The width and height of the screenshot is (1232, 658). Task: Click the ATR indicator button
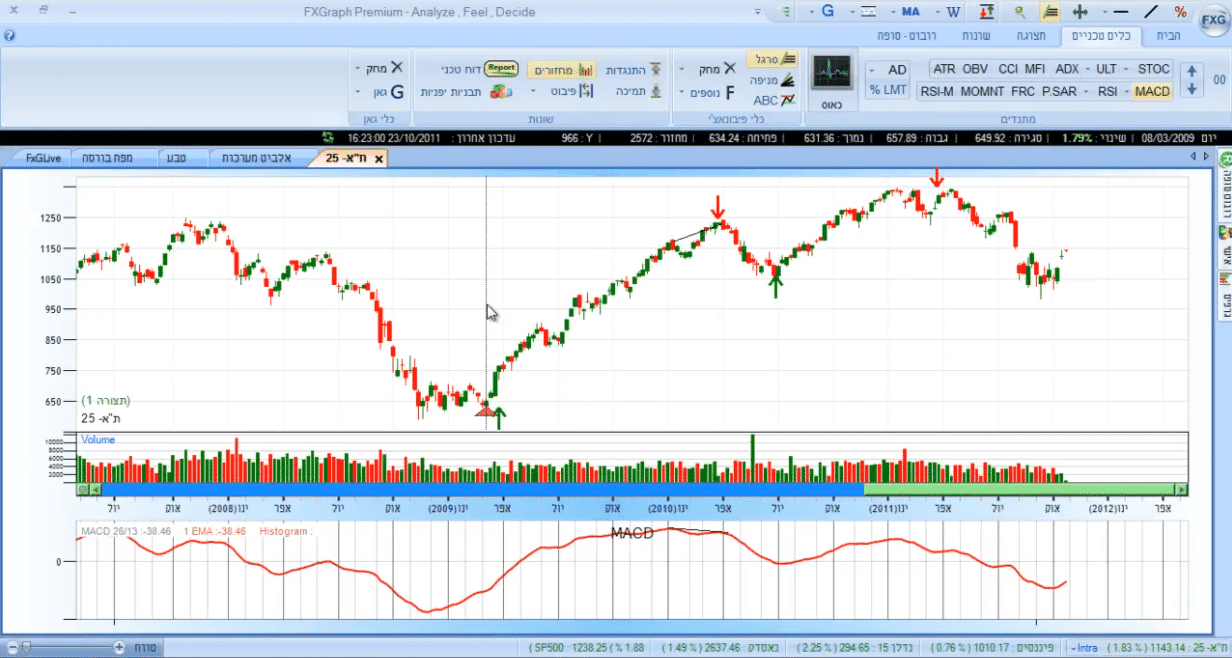pyautogui.click(x=943, y=69)
